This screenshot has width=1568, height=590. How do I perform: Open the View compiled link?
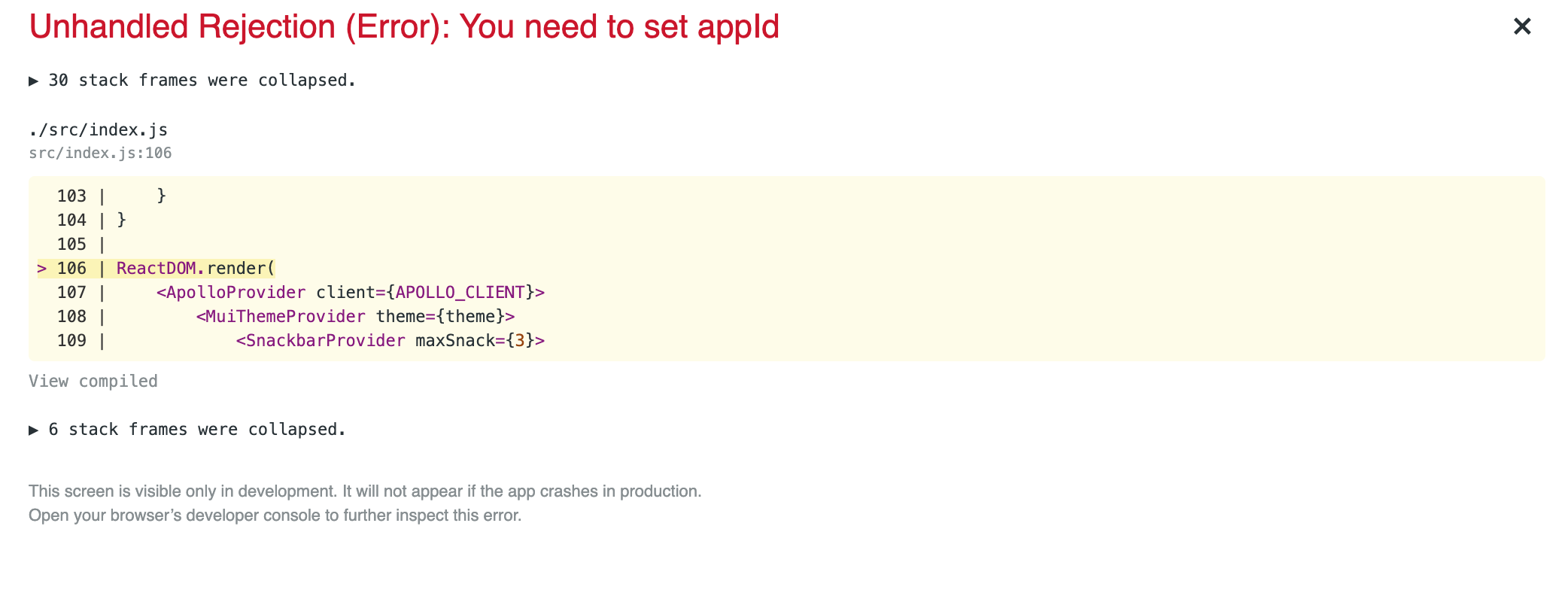93,382
